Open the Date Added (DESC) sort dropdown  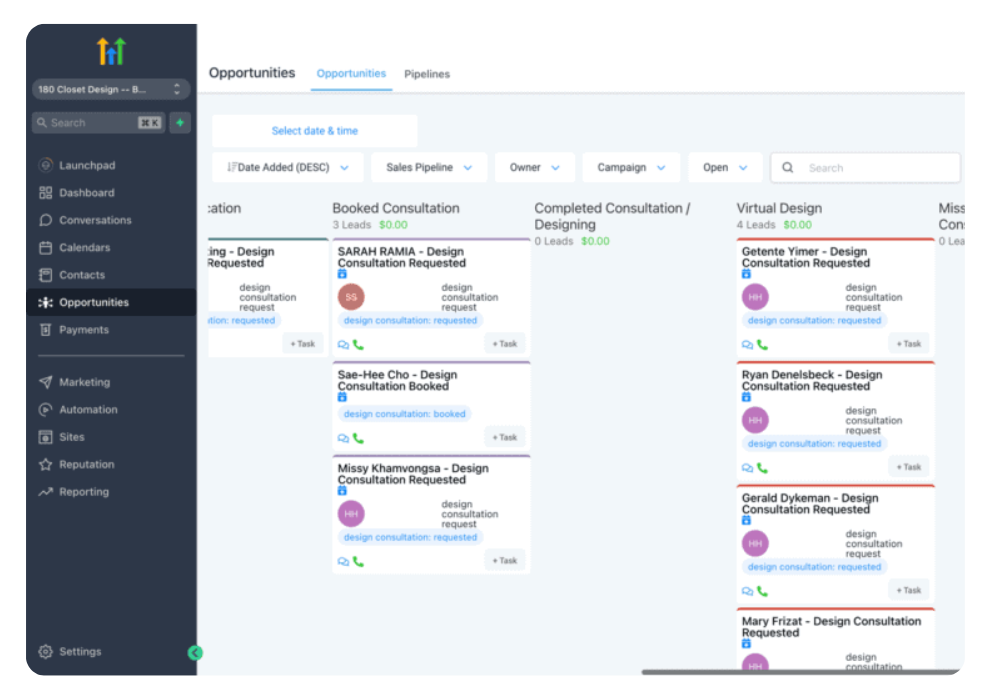(288, 168)
